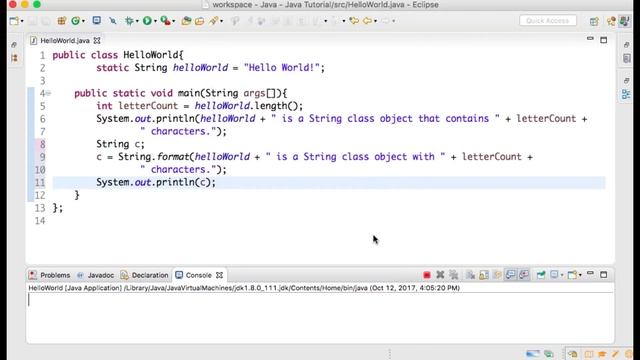Expand the Debug dropdown arrow
This screenshot has height=360, width=640.
click(137, 21)
